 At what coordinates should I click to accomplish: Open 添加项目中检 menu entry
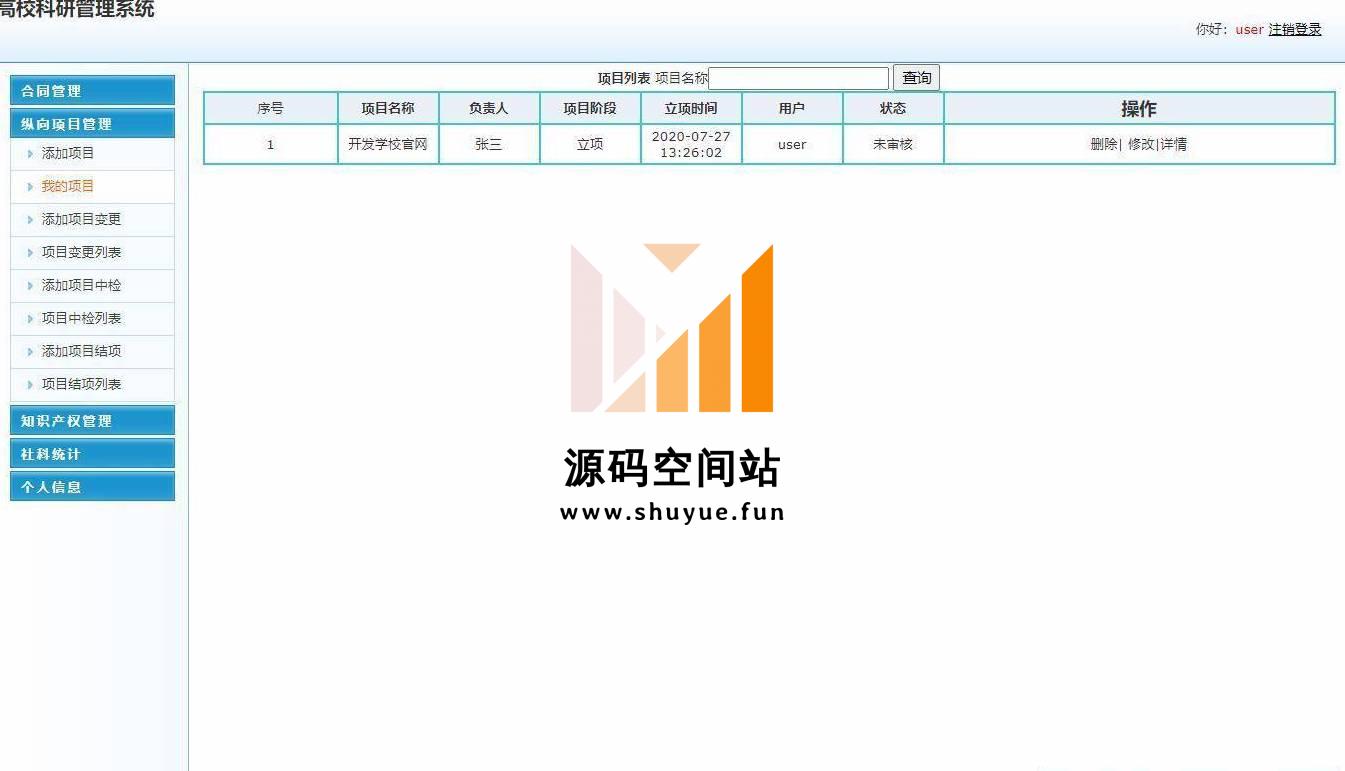[81, 285]
